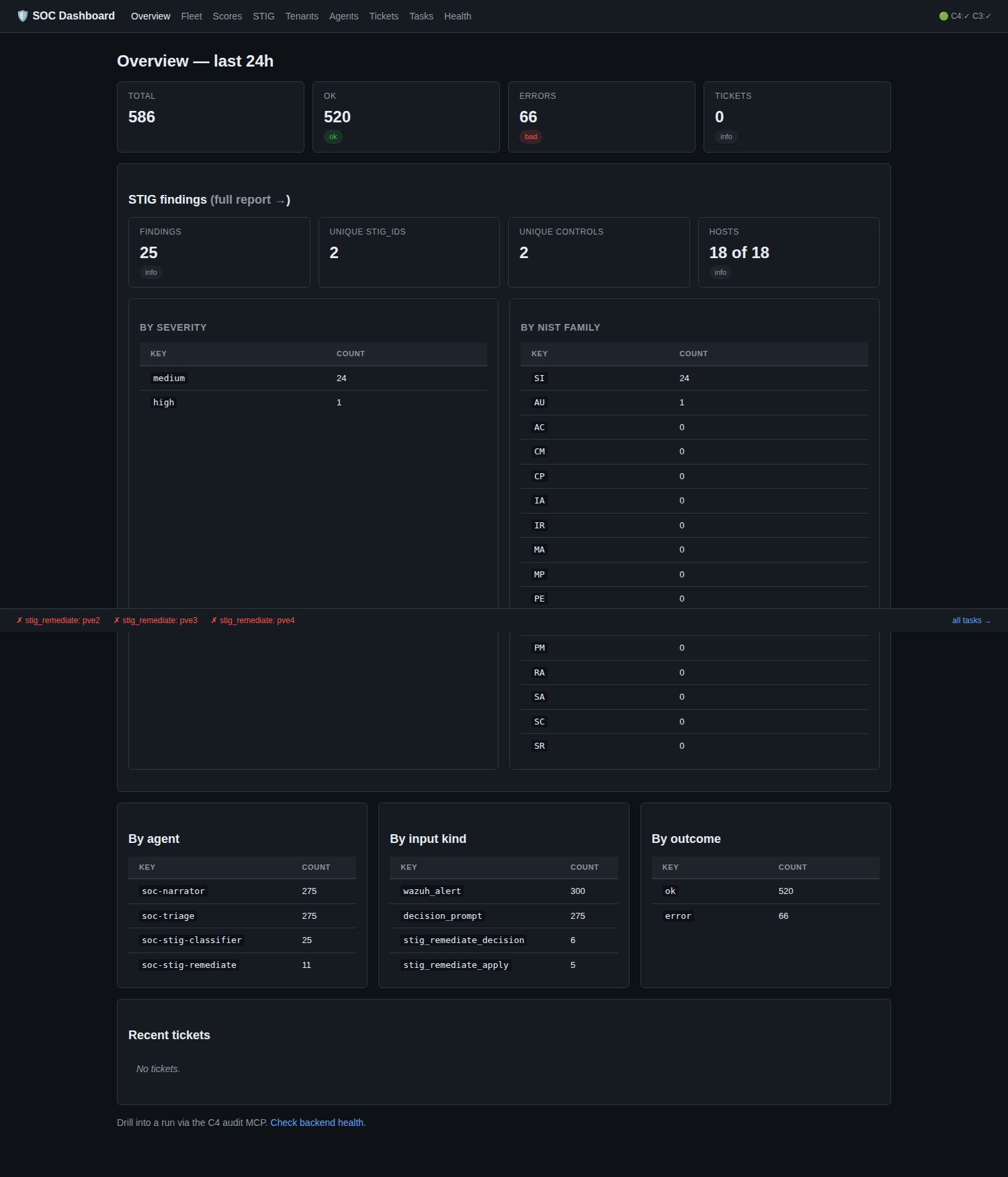Screen dimensions: 1008x1177
Task: Go to the STIG nav item
Action: point(263,16)
